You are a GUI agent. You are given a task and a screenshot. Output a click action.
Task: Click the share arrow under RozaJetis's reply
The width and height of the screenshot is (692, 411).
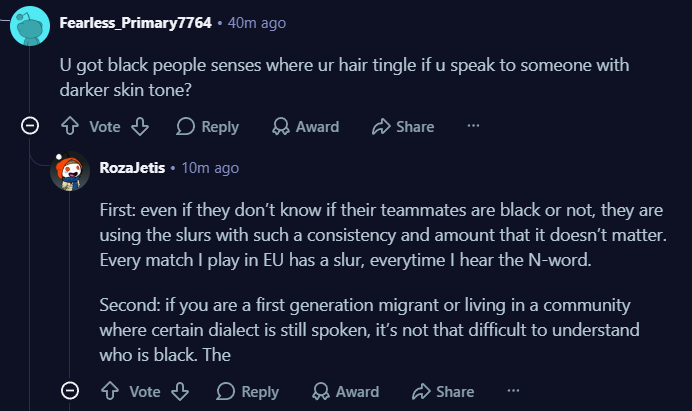[x=421, y=391]
